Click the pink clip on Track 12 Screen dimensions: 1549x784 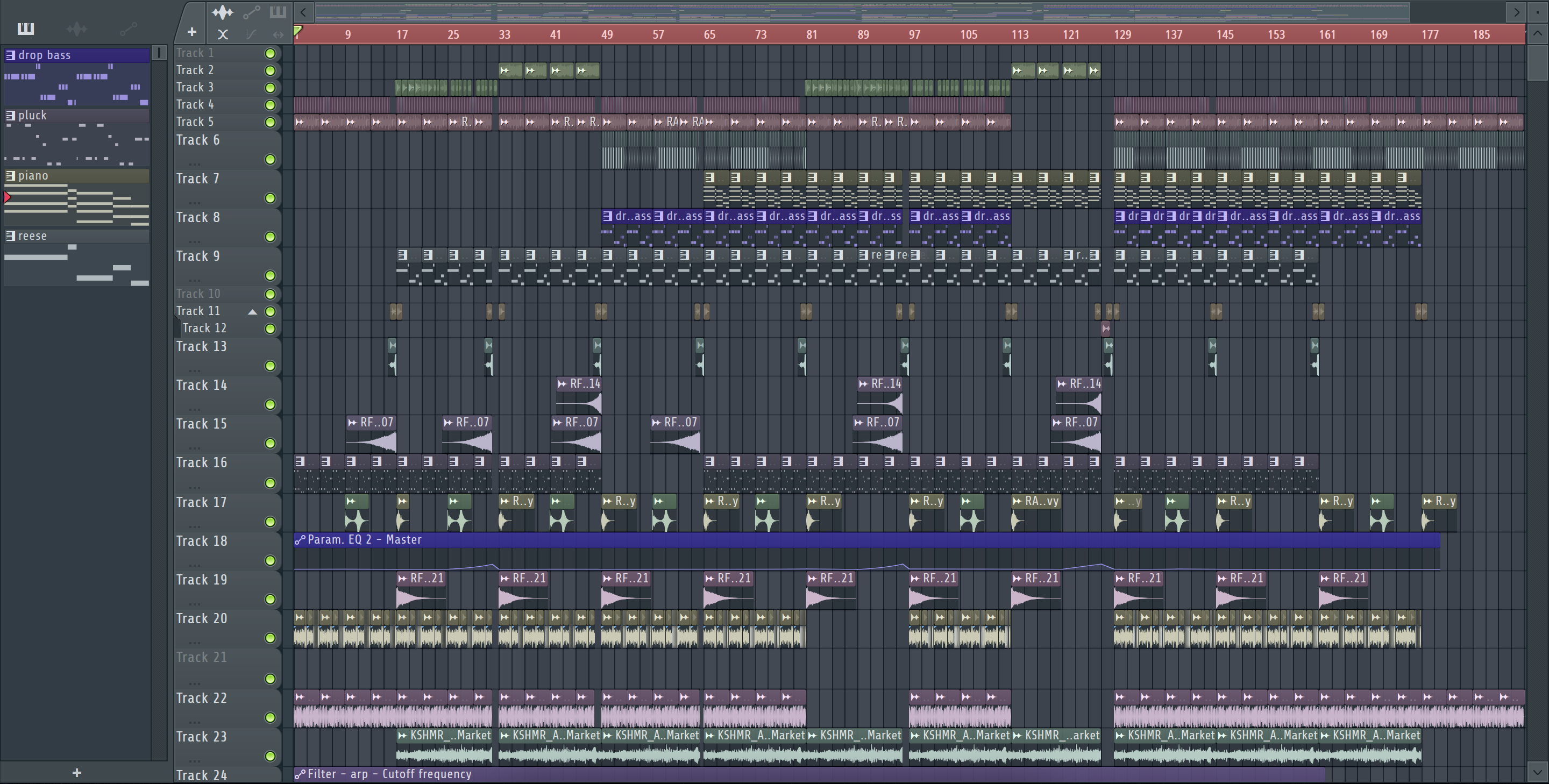coord(1105,328)
